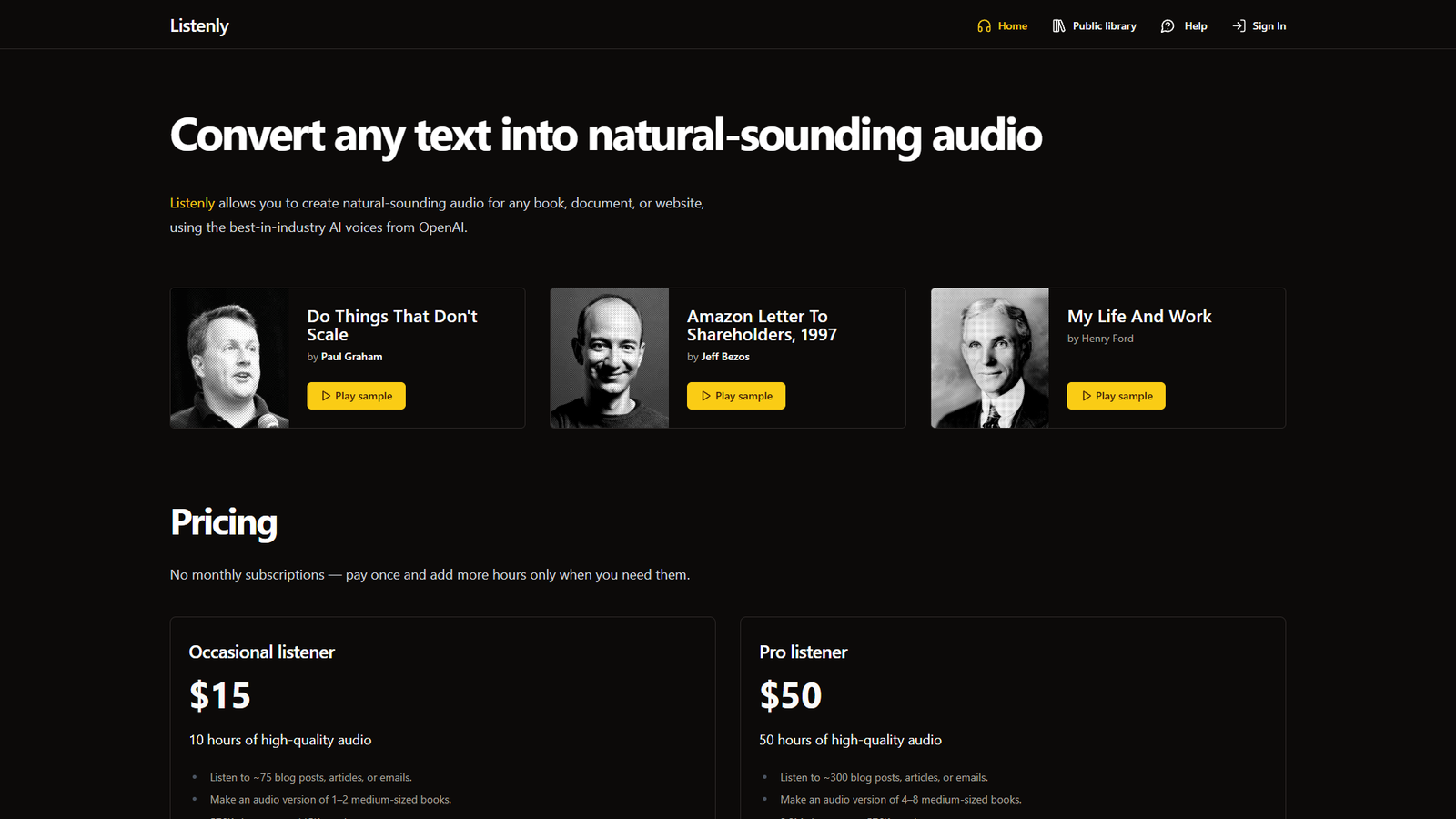This screenshot has height=819, width=1456.
Task: Click the 4–8 medium-sized books line
Action: point(901,799)
